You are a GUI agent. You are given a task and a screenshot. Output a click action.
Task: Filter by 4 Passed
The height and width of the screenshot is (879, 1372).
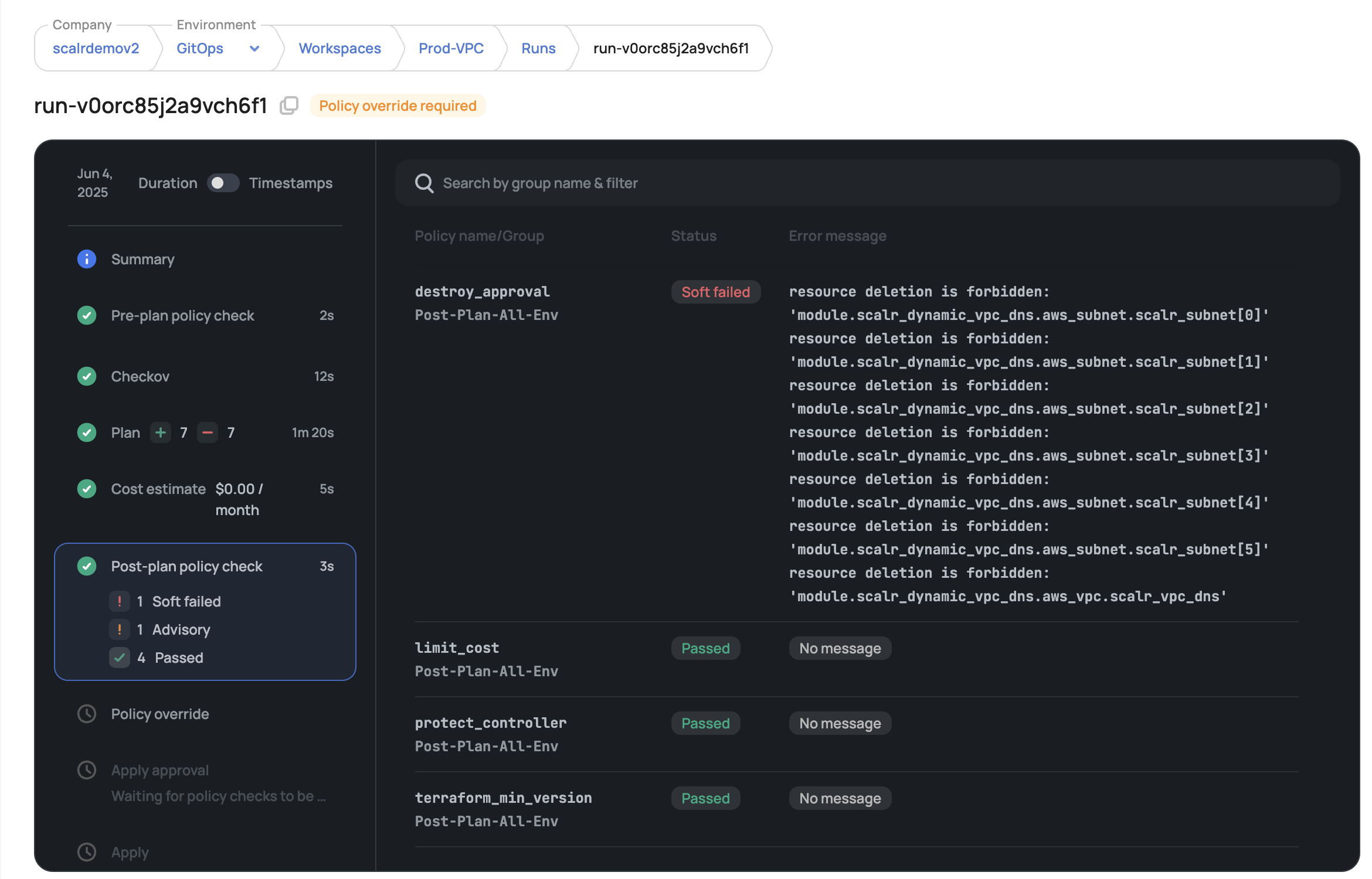[171, 657]
